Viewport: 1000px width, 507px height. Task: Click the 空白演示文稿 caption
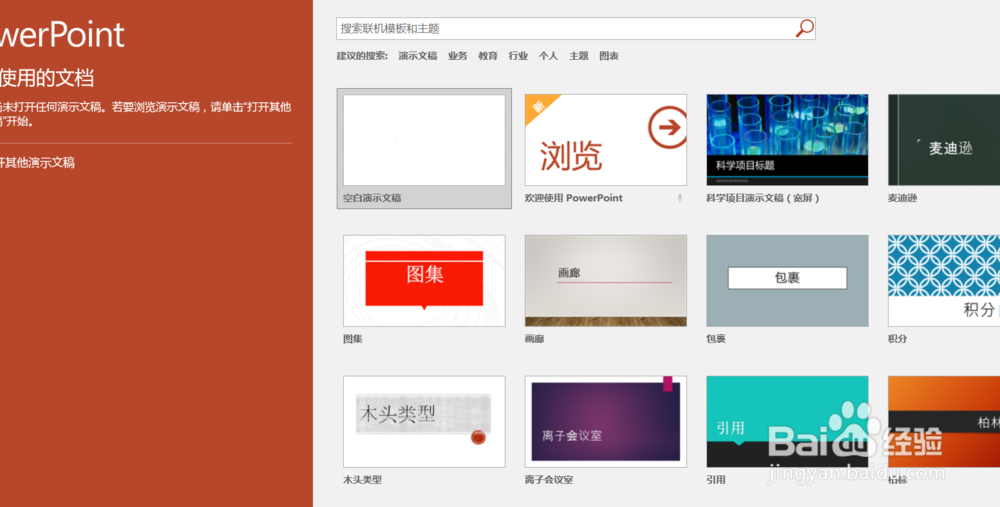(372, 198)
